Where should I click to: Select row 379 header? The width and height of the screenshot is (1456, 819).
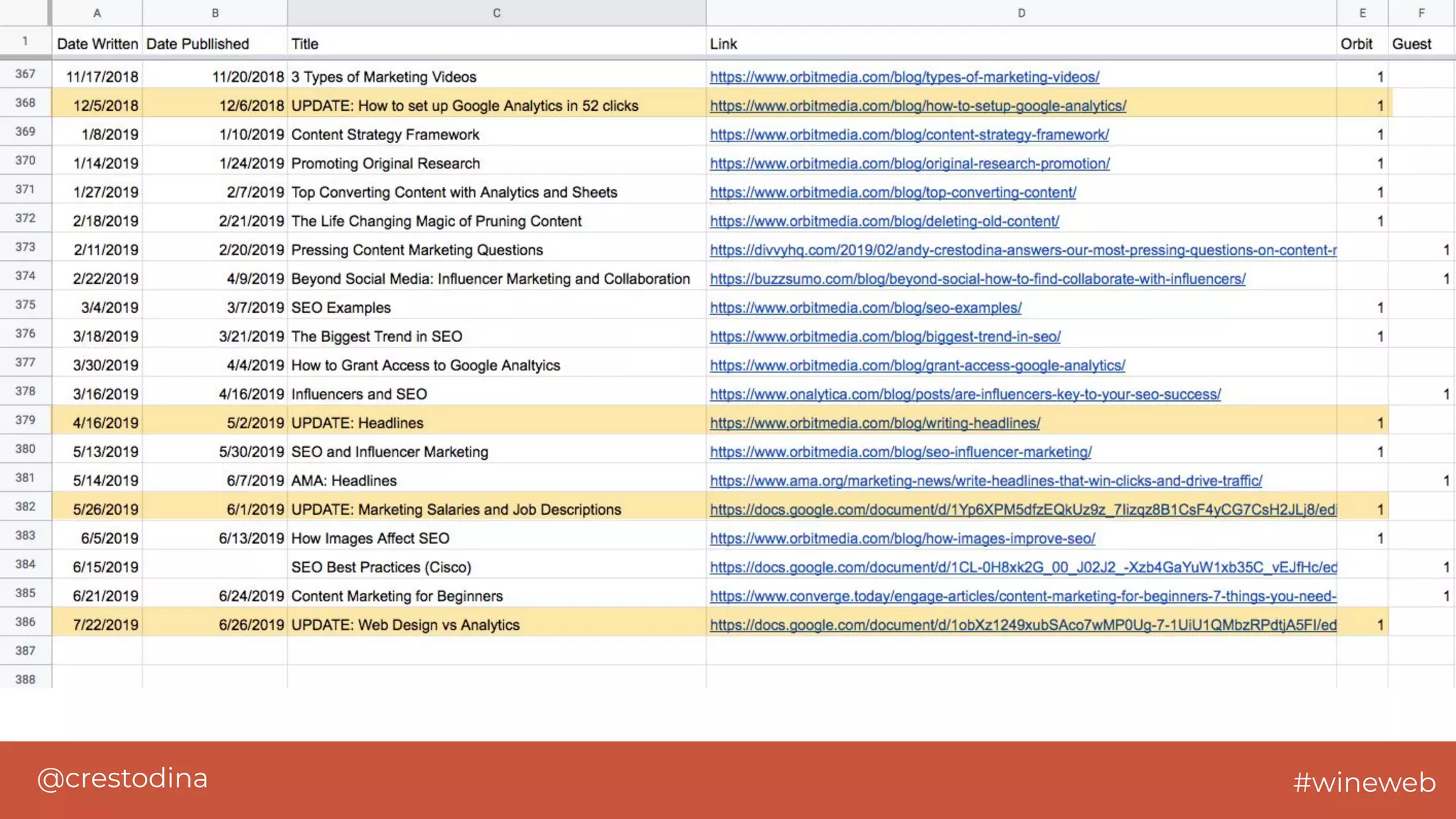25,420
